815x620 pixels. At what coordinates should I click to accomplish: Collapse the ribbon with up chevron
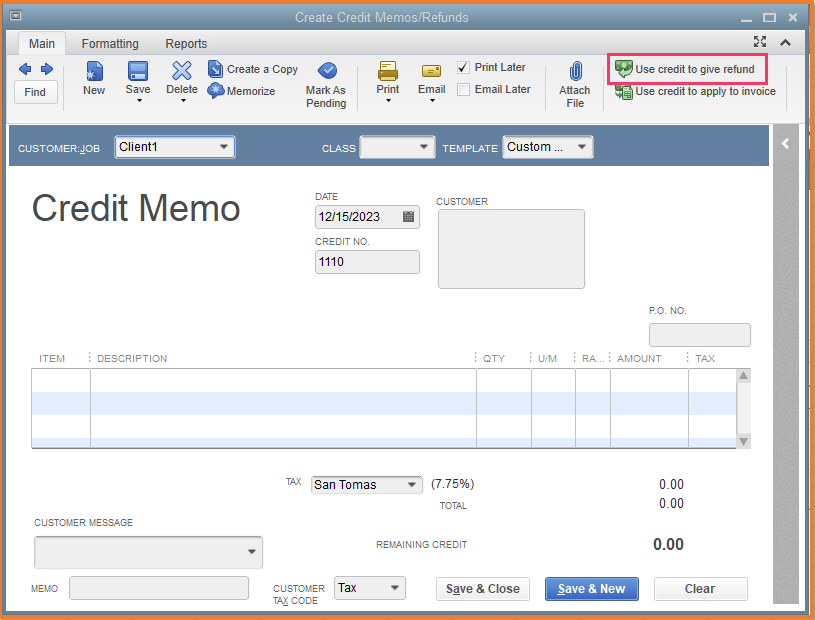[x=785, y=43]
